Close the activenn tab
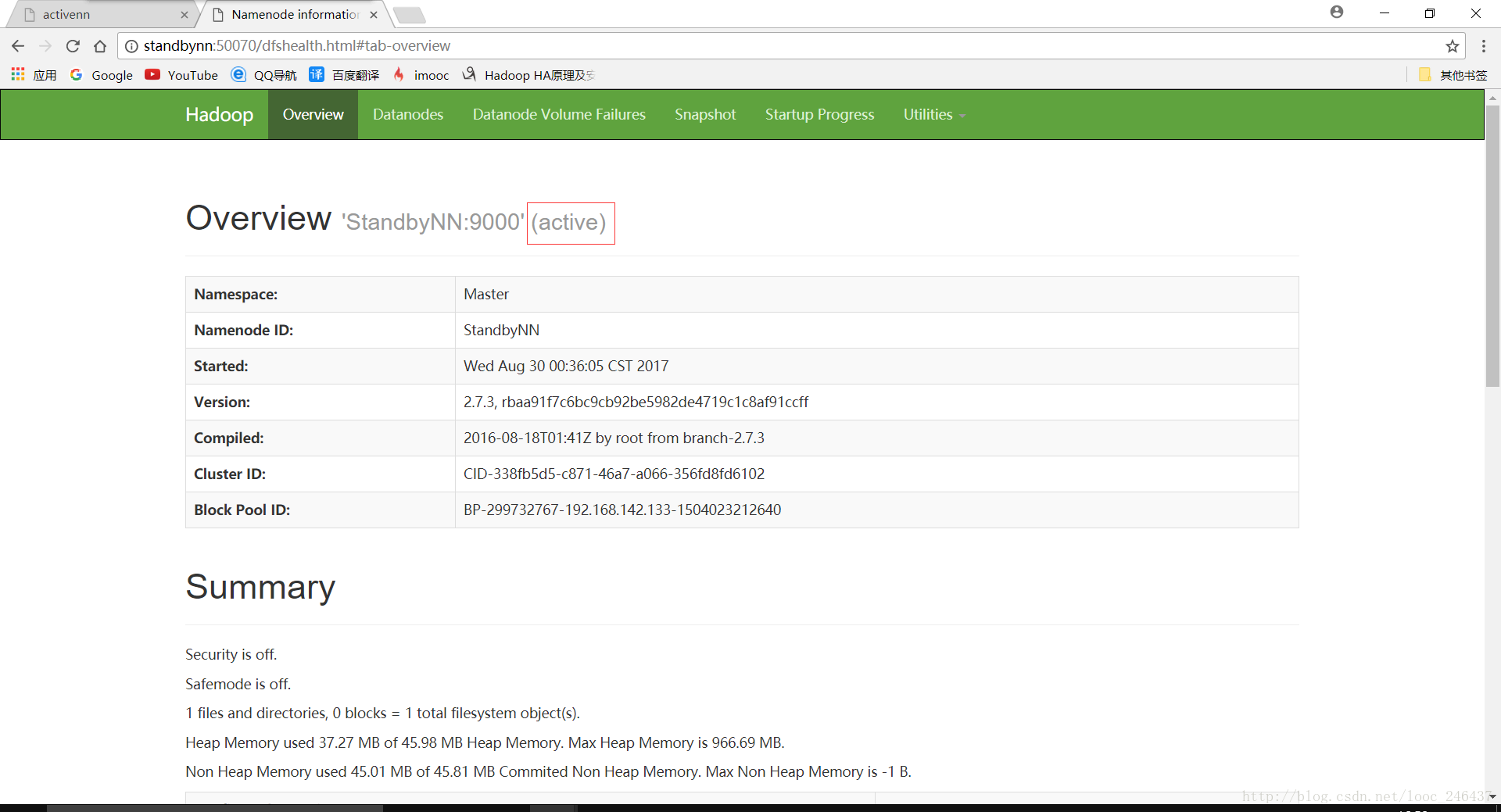Screen dimensions: 1501x812 coord(184,15)
